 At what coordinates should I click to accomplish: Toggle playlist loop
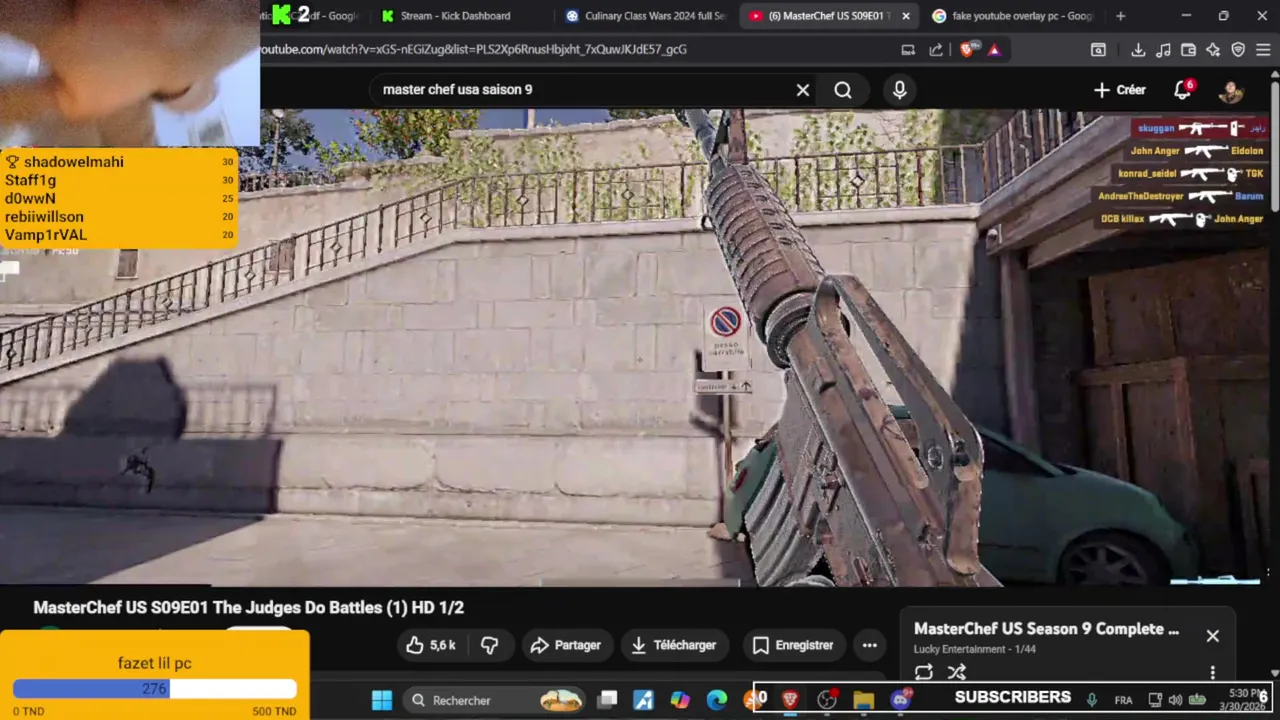click(x=924, y=673)
